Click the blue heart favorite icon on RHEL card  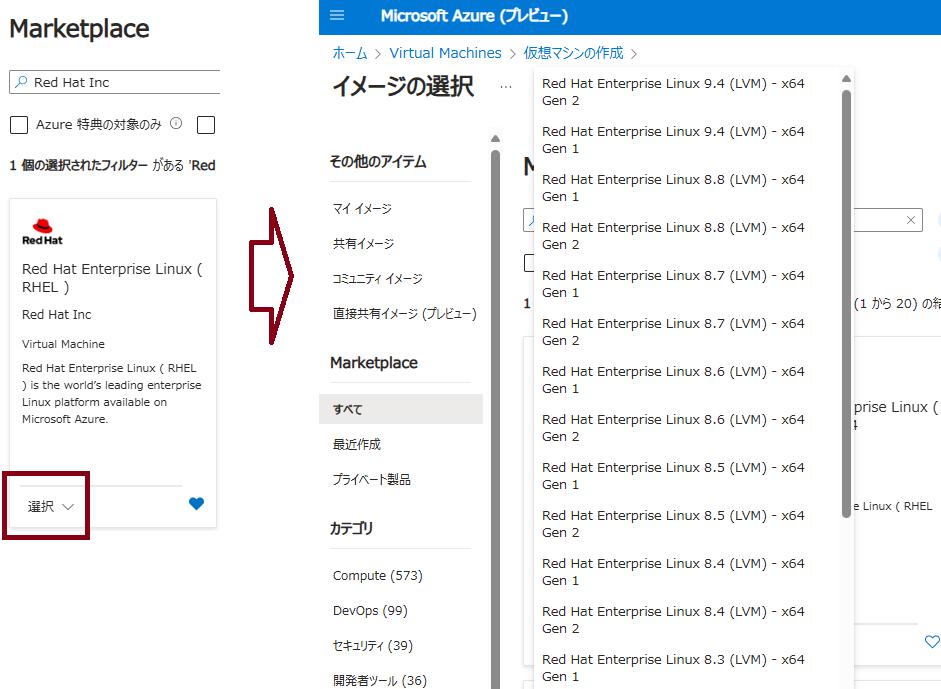click(x=196, y=504)
